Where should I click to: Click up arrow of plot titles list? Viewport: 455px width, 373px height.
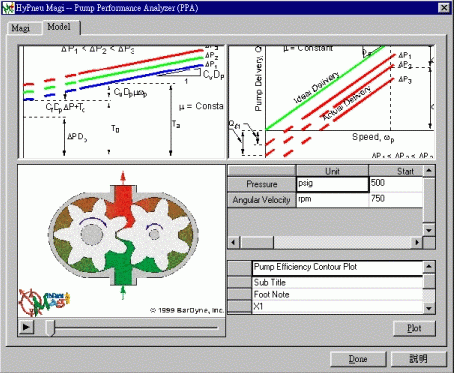(429, 266)
